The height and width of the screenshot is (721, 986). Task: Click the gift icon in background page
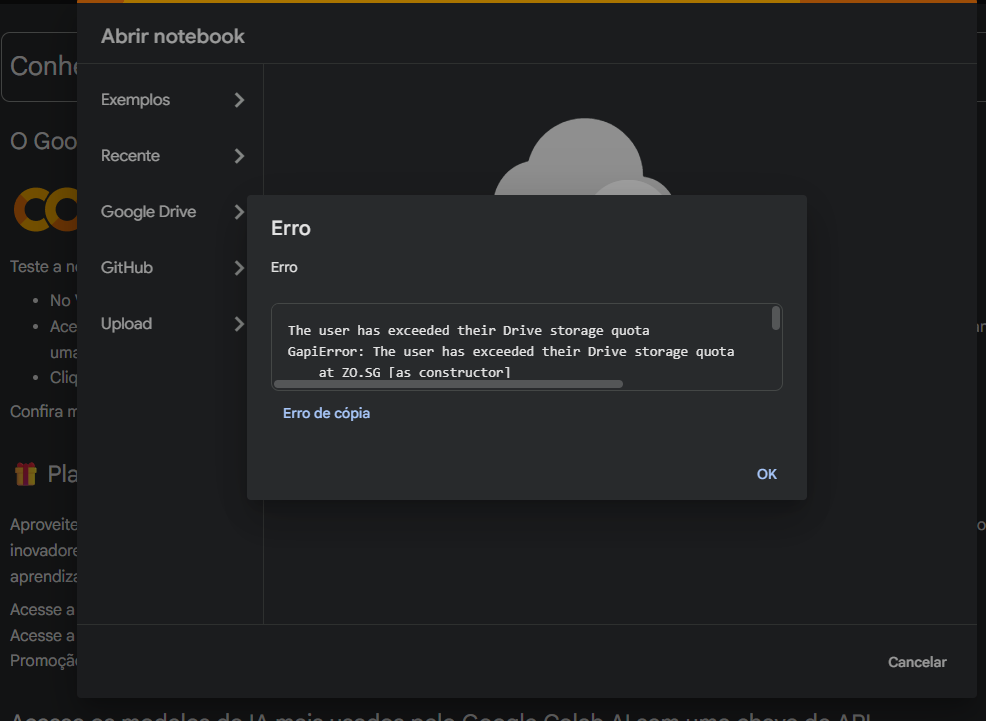click(26, 474)
